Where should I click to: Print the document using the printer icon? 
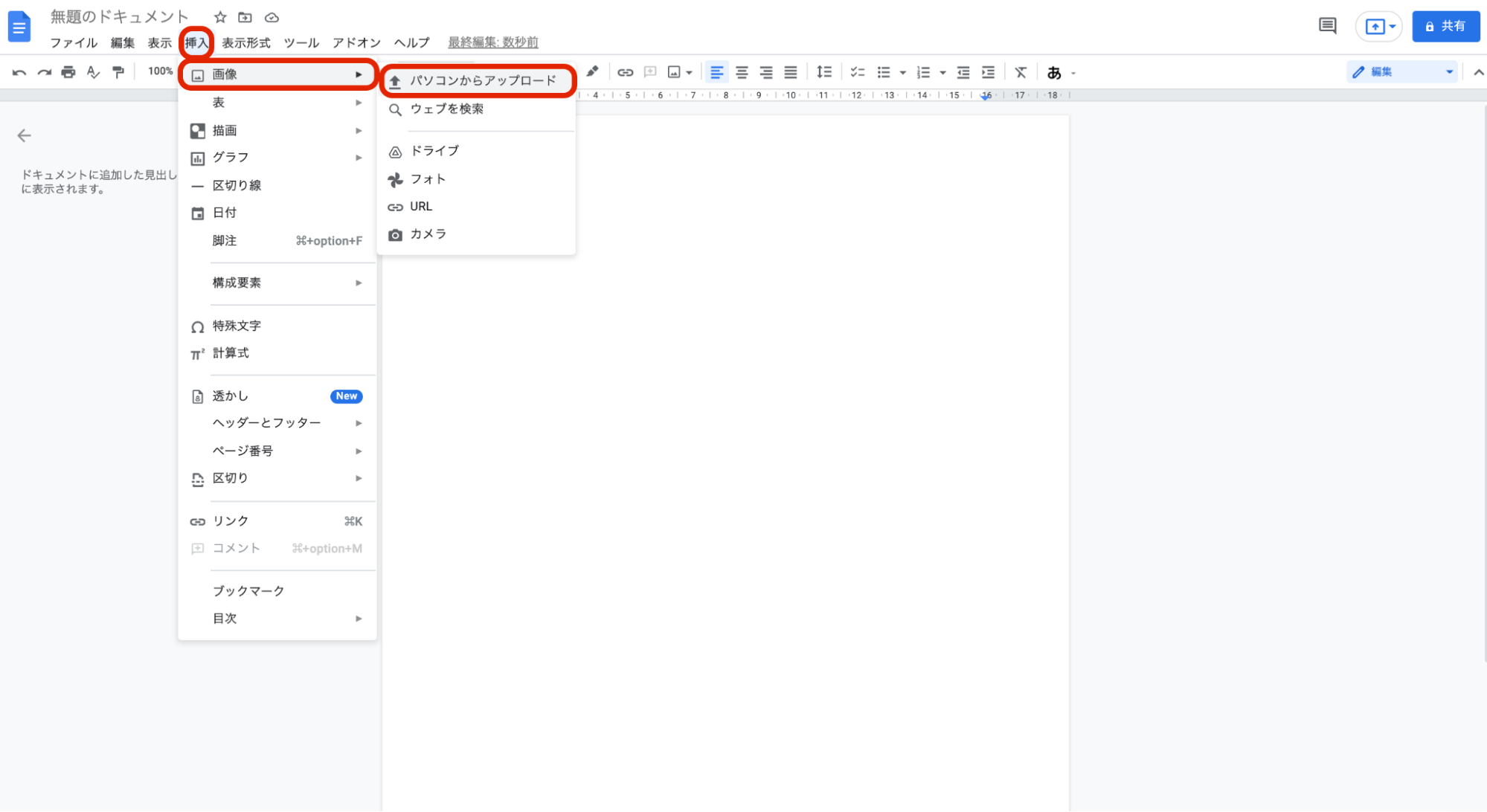coord(68,72)
